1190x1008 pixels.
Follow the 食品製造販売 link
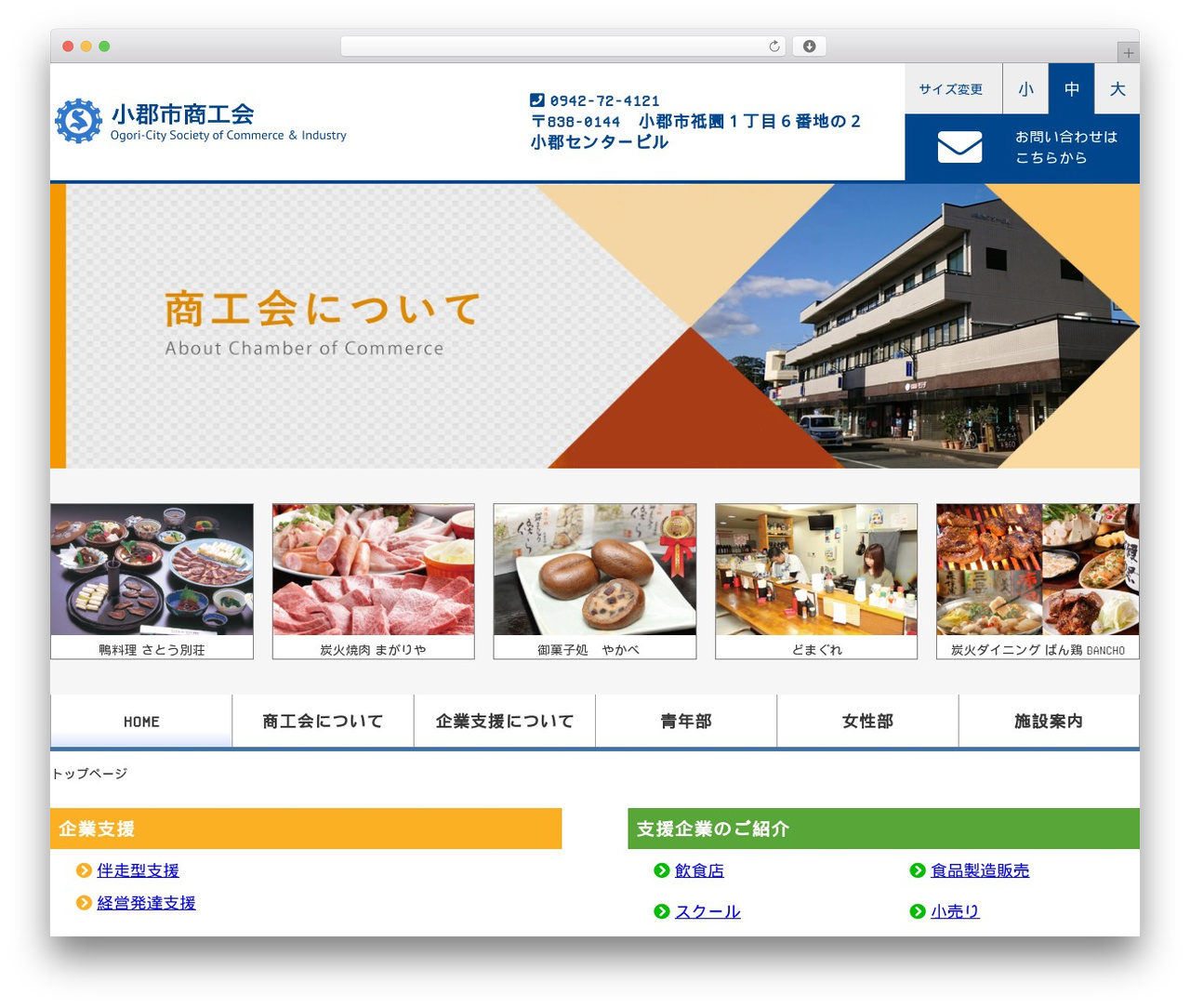click(x=980, y=870)
